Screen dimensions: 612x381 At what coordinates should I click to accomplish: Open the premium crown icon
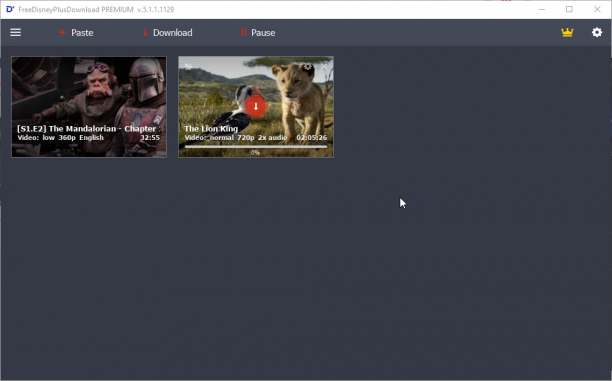(x=567, y=32)
